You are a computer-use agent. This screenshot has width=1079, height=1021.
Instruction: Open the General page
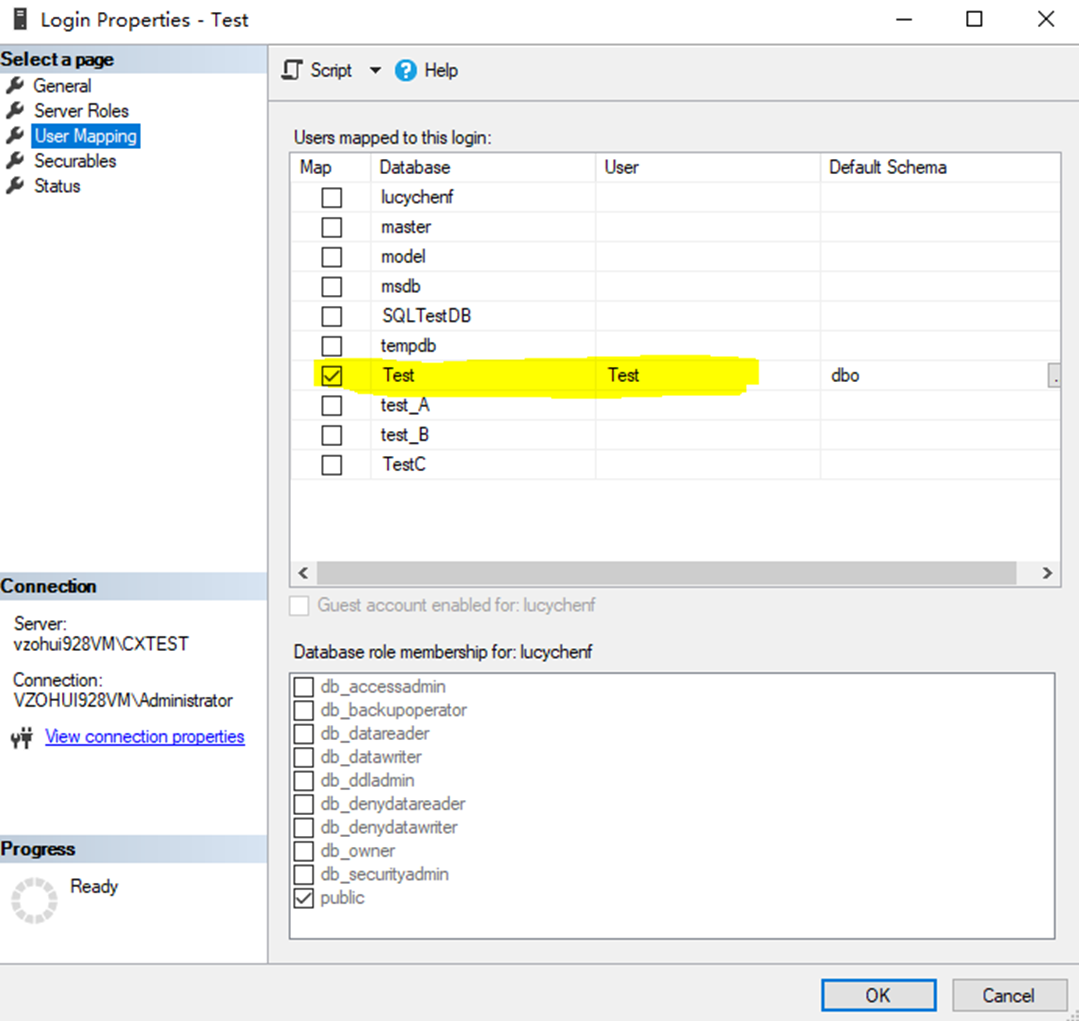62,86
